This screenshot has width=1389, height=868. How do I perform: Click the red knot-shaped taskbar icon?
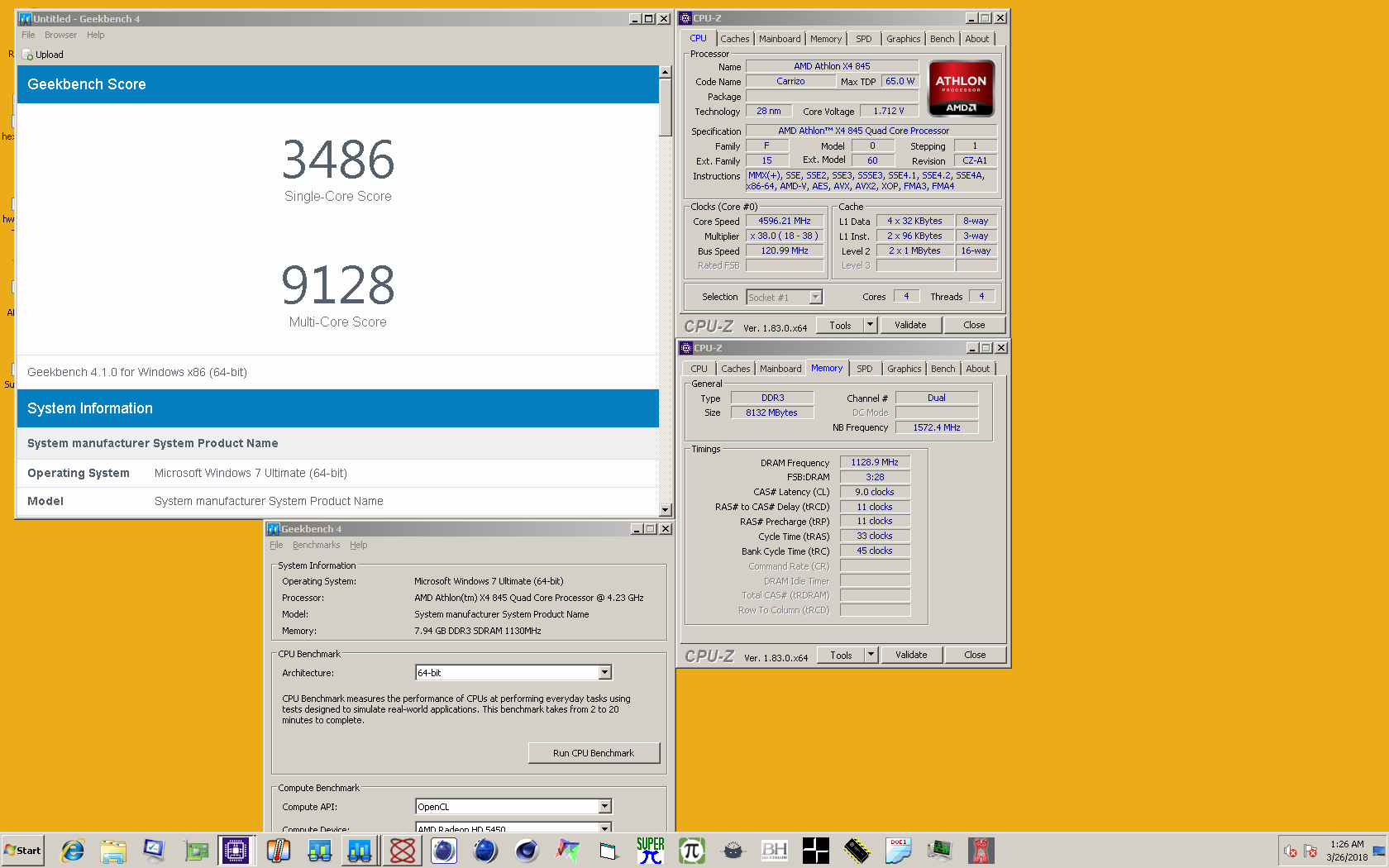(x=403, y=850)
